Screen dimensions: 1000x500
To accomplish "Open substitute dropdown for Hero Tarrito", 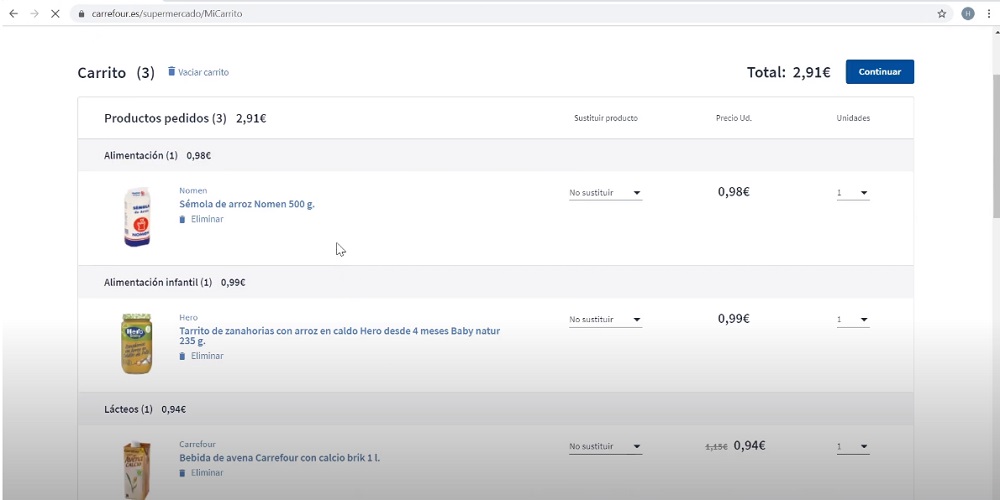I will pyautogui.click(x=605, y=320).
